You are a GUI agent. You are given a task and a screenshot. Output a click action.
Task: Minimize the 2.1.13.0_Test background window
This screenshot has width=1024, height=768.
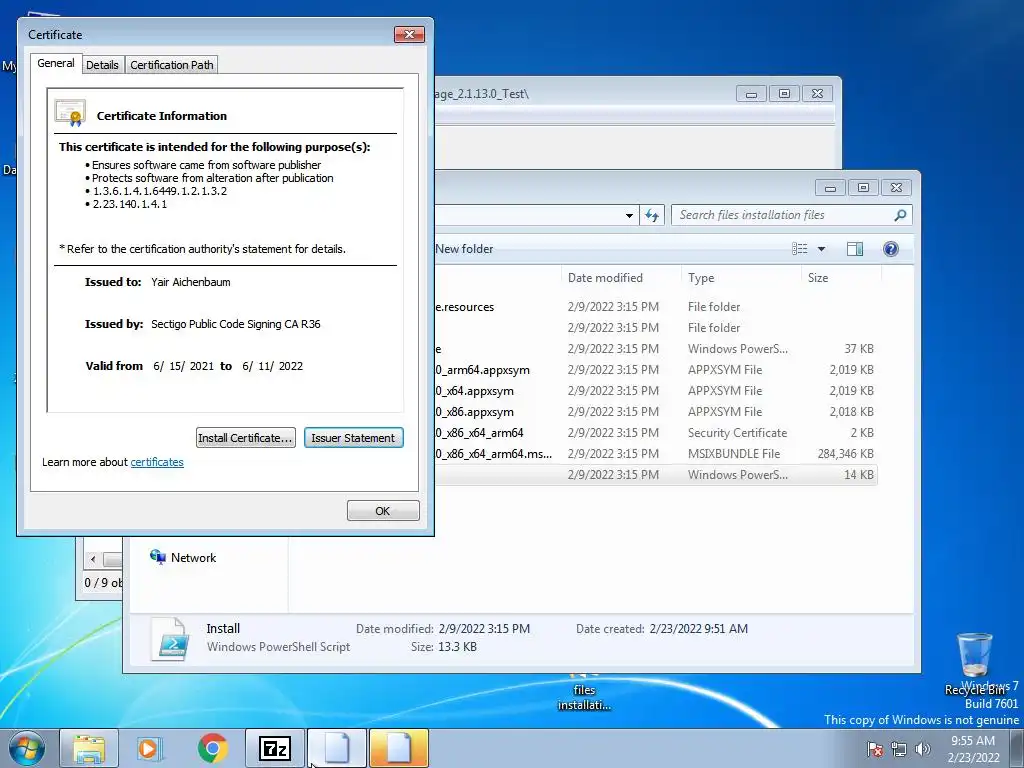coord(751,94)
